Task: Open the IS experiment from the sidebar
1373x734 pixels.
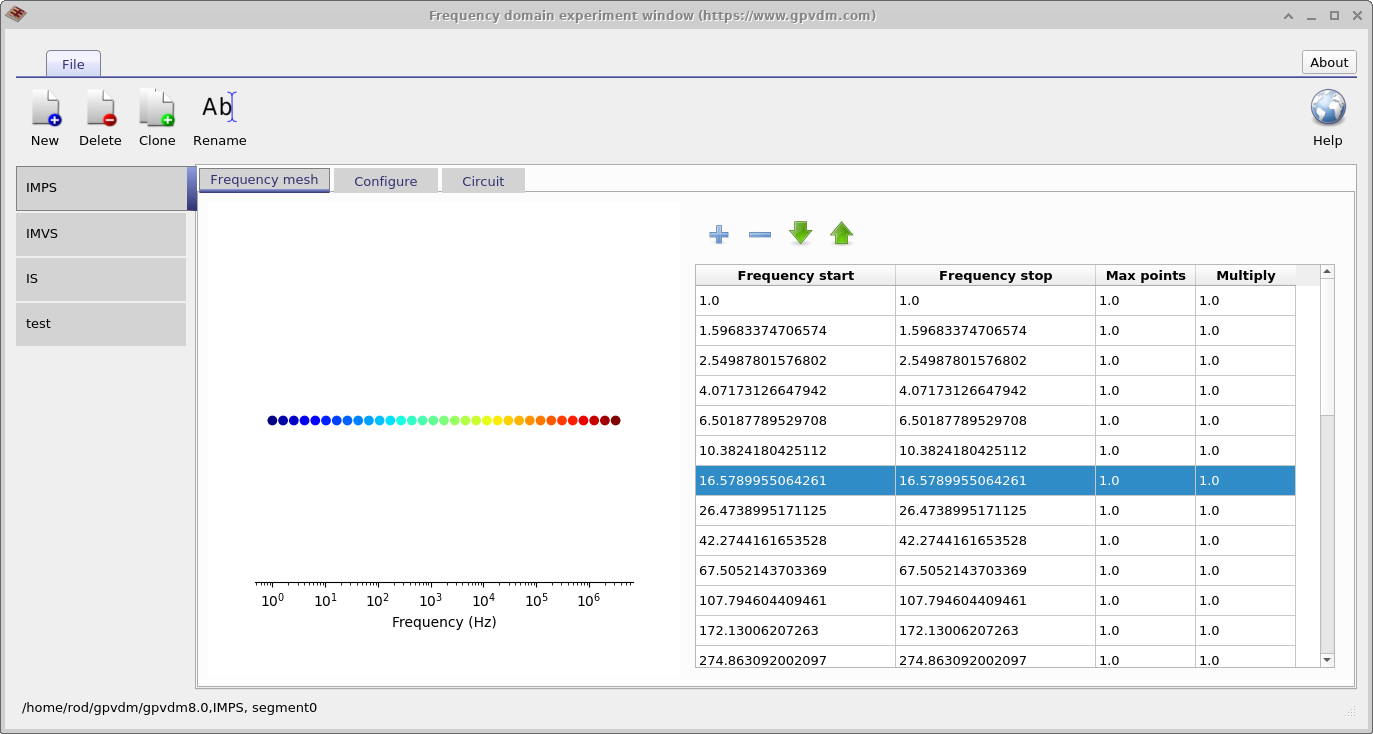Action: [x=100, y=278]
